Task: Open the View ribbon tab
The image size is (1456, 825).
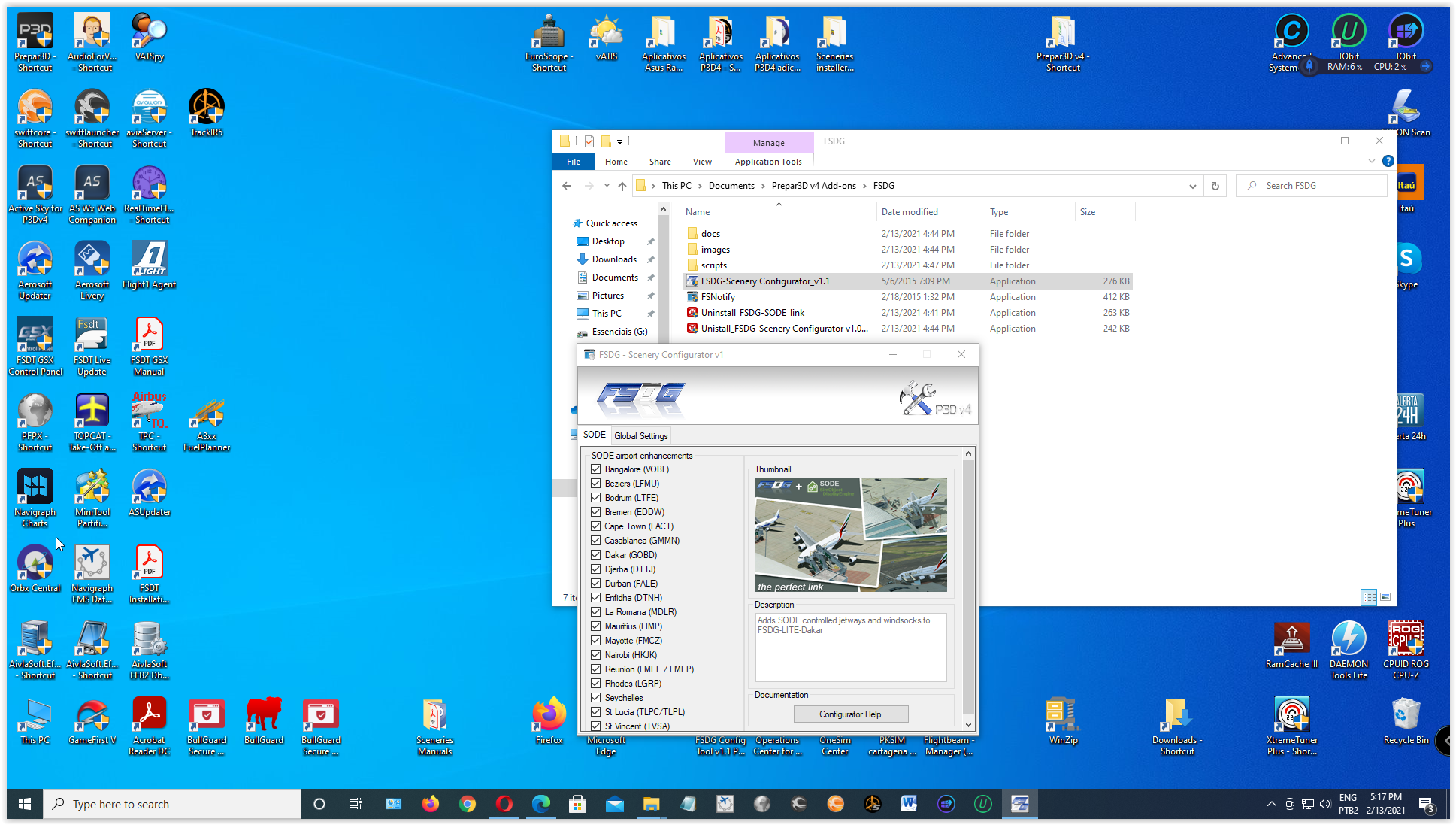Action: tap(702, 162)
